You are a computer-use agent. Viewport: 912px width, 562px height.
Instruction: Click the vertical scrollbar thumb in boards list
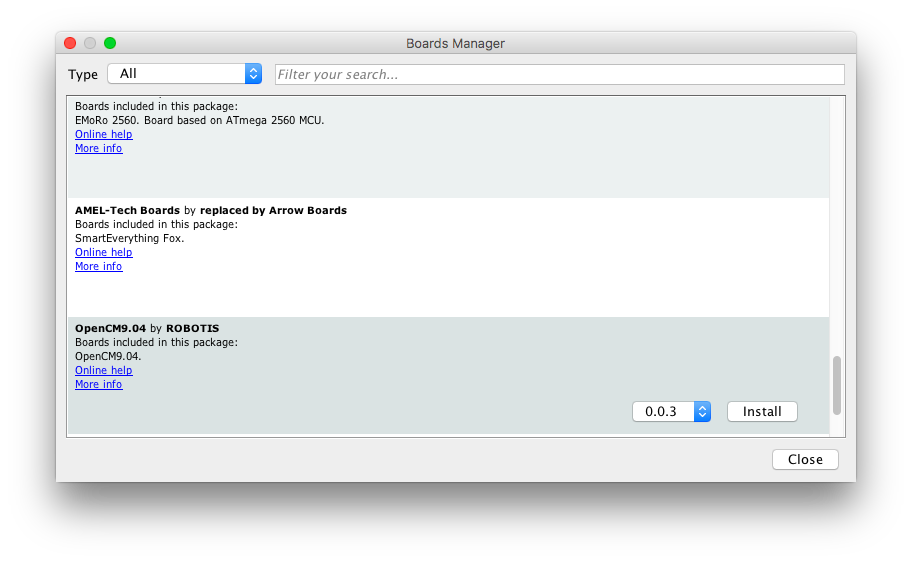(837, 385)
